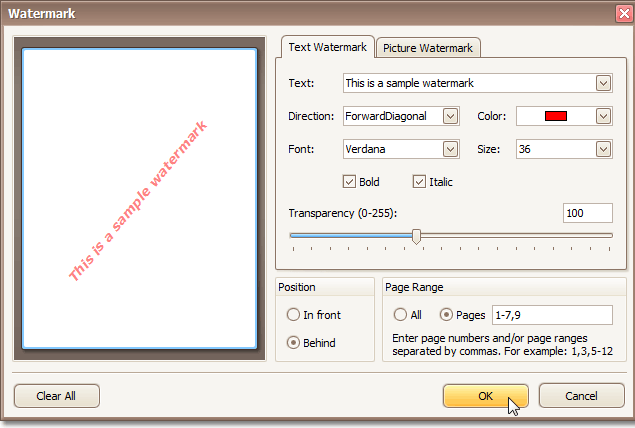This screenshot has width=635, height=428.
Task: Select the Text Watermark tab
Action: 327,47
